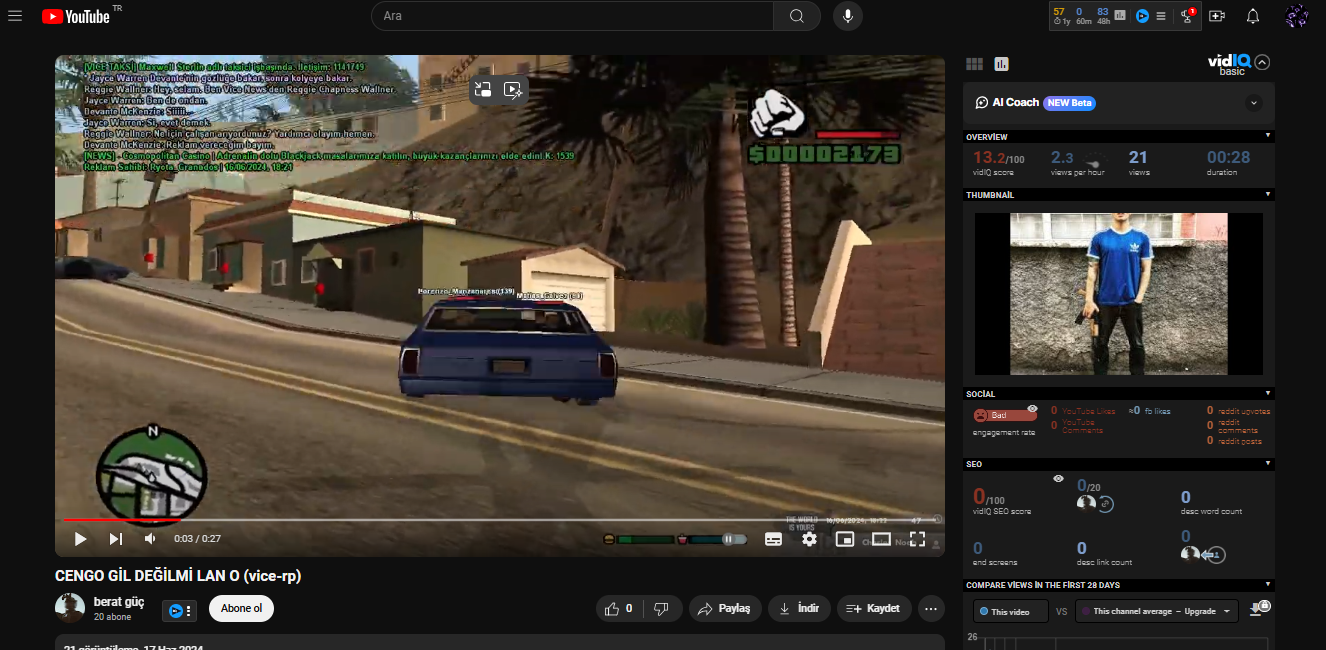Click the vidIQ video thumbnail preview
This screenshot has height=650, width=1326.
click(1119, 294)
